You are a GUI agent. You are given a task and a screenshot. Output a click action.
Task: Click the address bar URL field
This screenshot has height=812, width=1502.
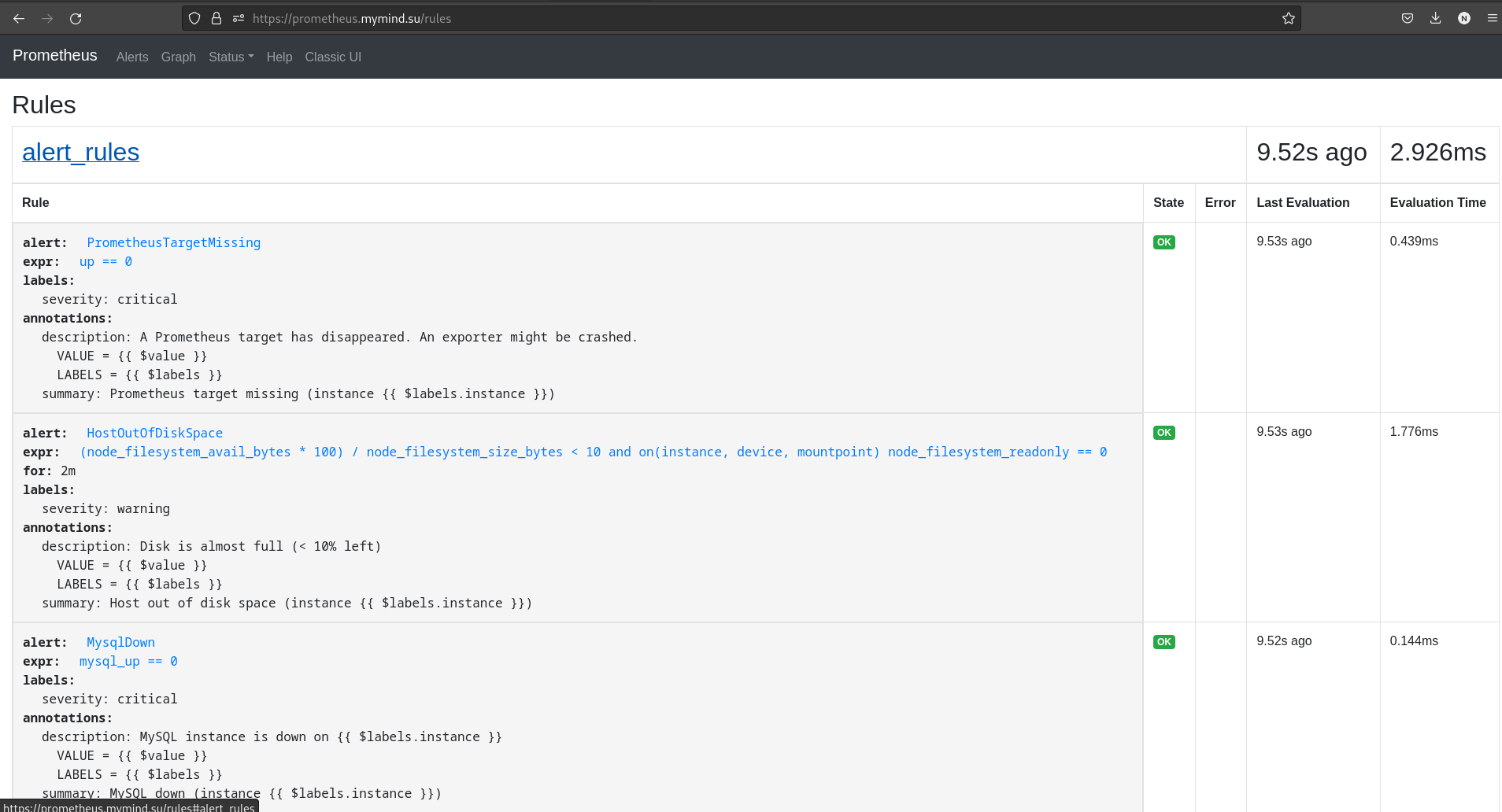coord(740,18)
